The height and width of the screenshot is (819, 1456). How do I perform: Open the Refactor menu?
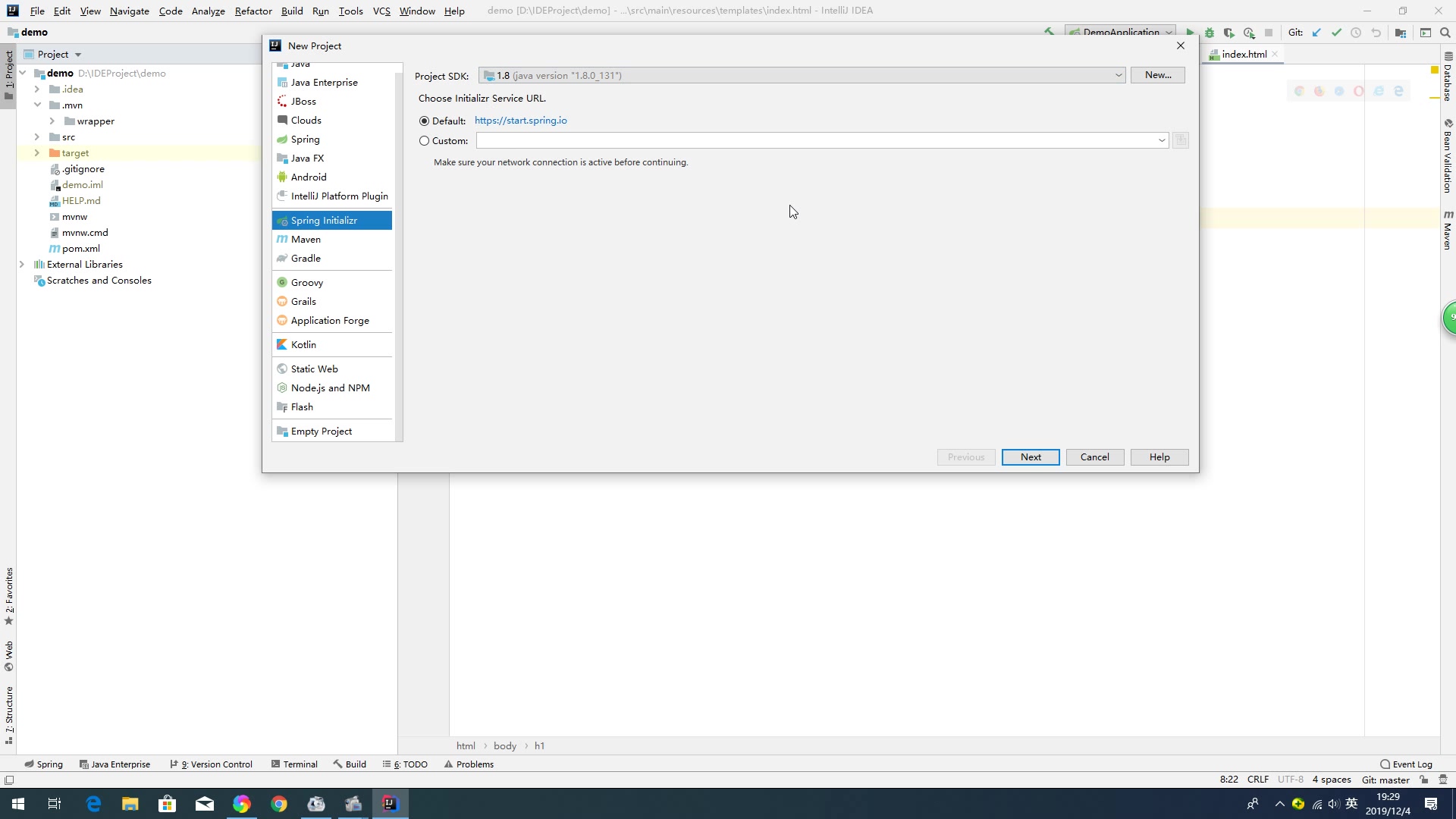(253, 11)
